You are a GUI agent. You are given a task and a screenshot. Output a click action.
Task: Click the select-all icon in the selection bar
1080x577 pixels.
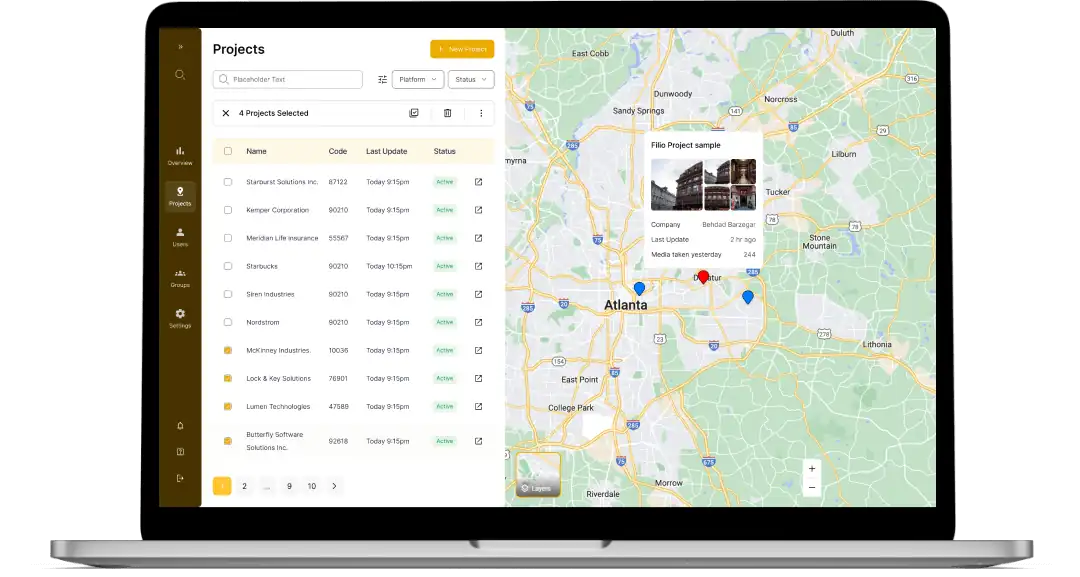(414, 113)
